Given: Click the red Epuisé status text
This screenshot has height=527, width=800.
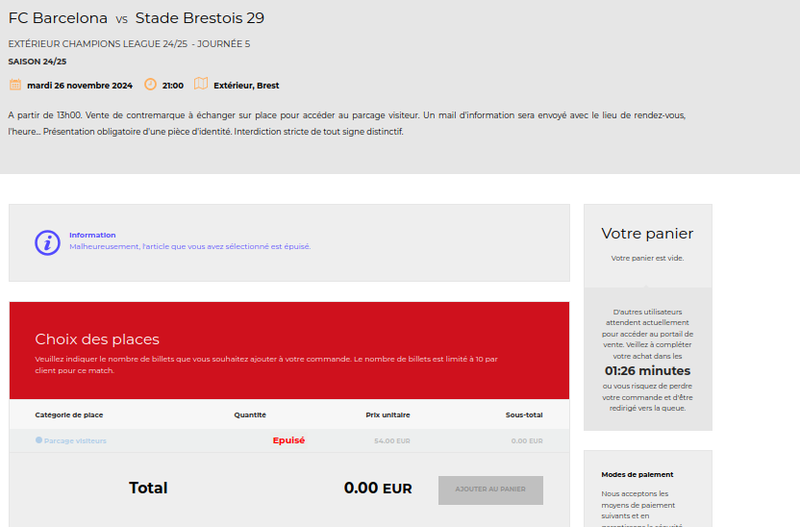Looking at the screenshot, I should 288,440.
